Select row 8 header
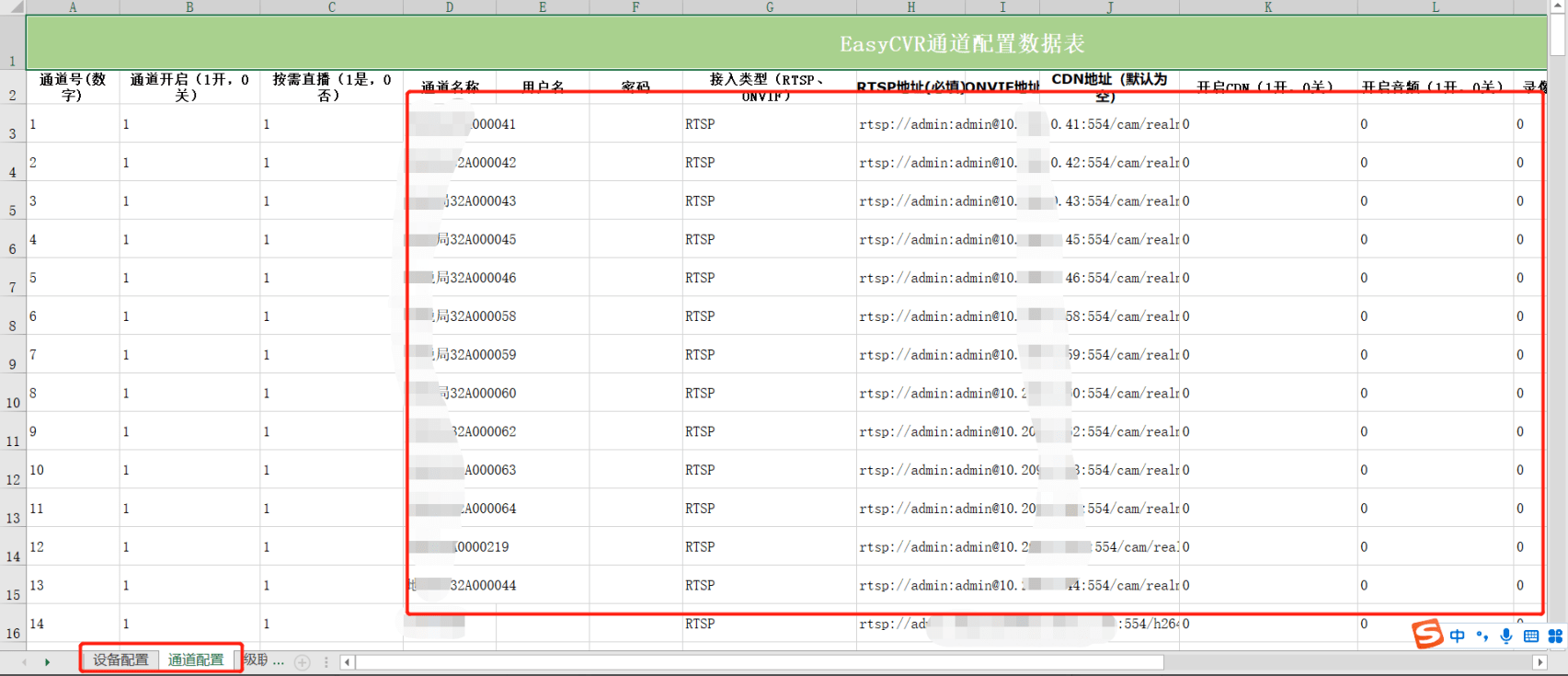The height and width of the screenshot is (676, 1568). (12, 325)
